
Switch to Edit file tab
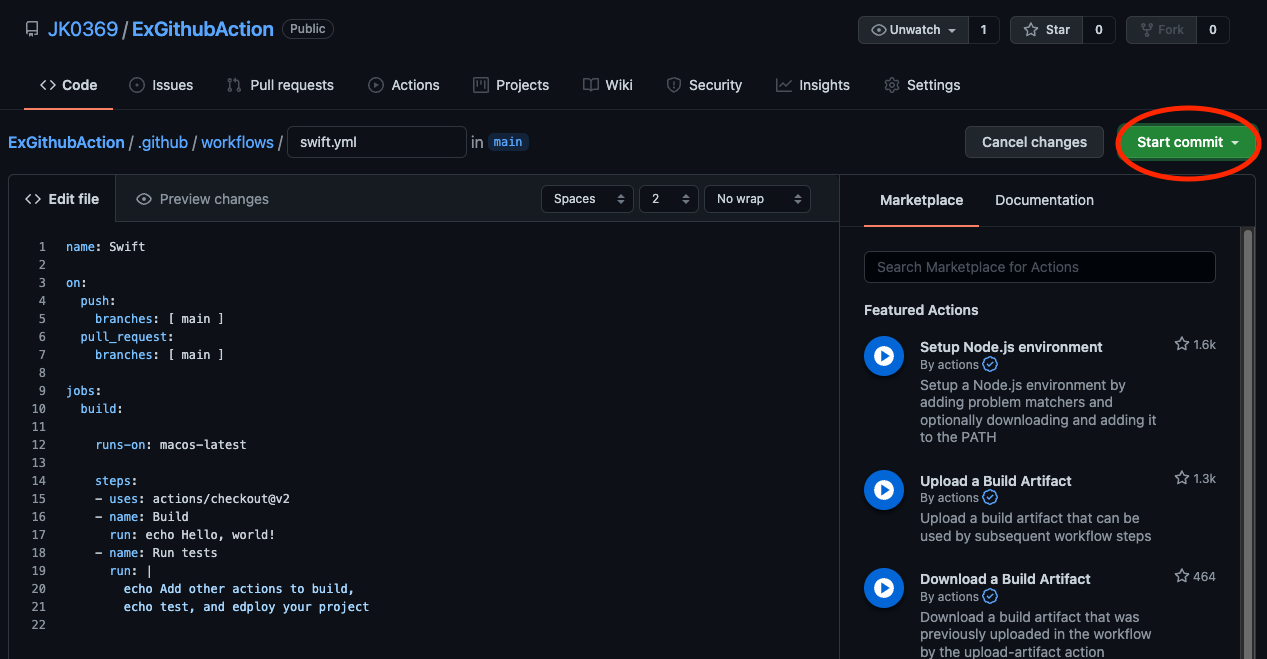[x=62, y=199]
